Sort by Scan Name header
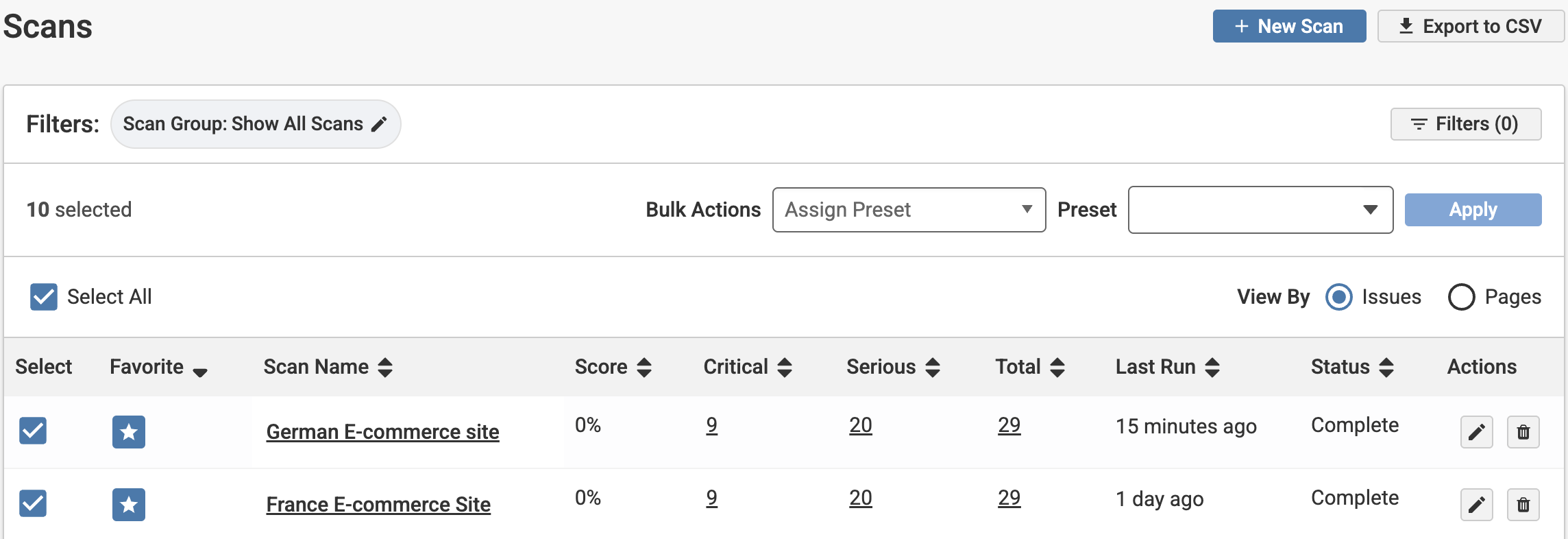Screen dimensions: 1568x539 pyautogui.click(x=328, y=367)
